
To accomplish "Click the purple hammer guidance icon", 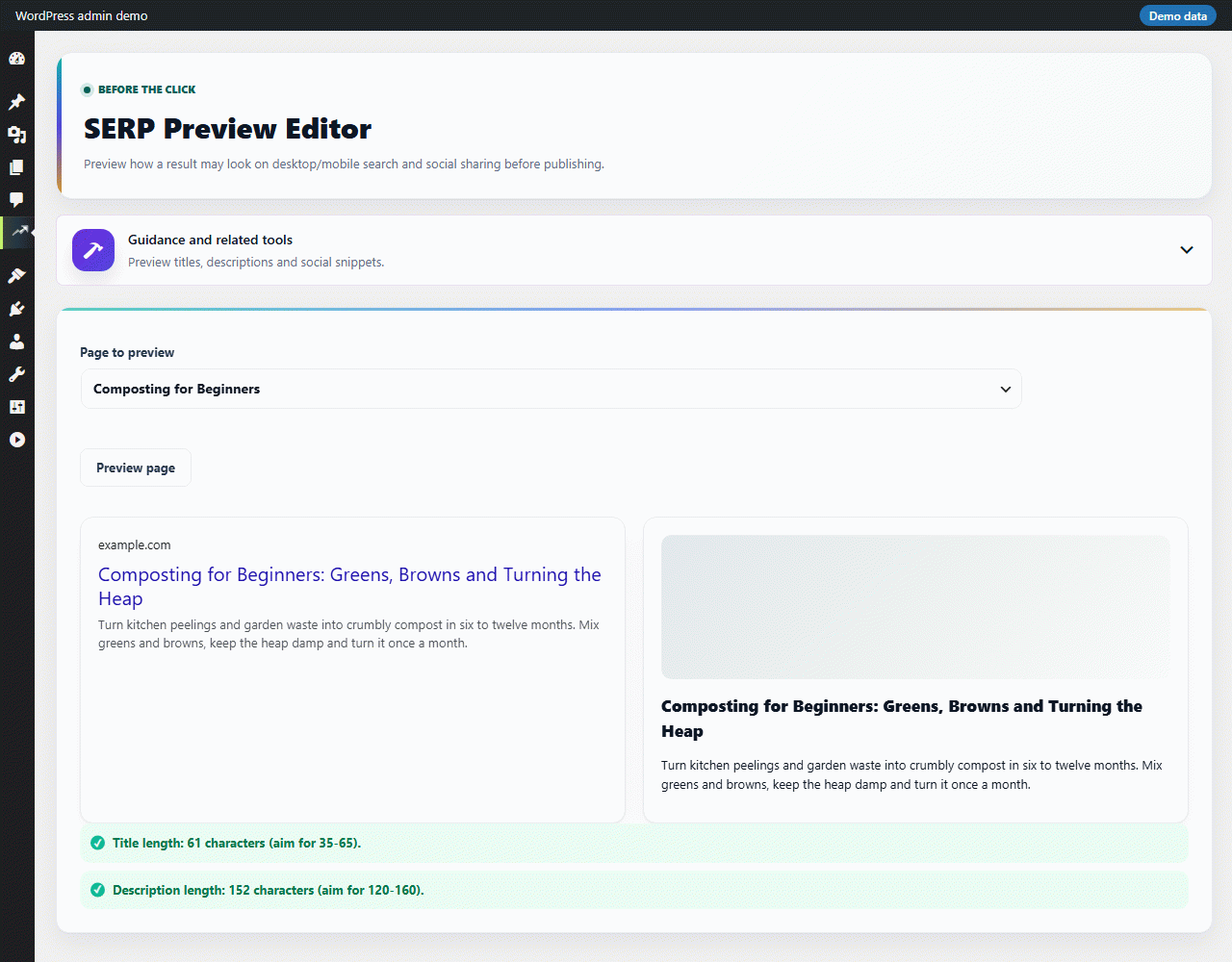I will click(x=93, y=250).
